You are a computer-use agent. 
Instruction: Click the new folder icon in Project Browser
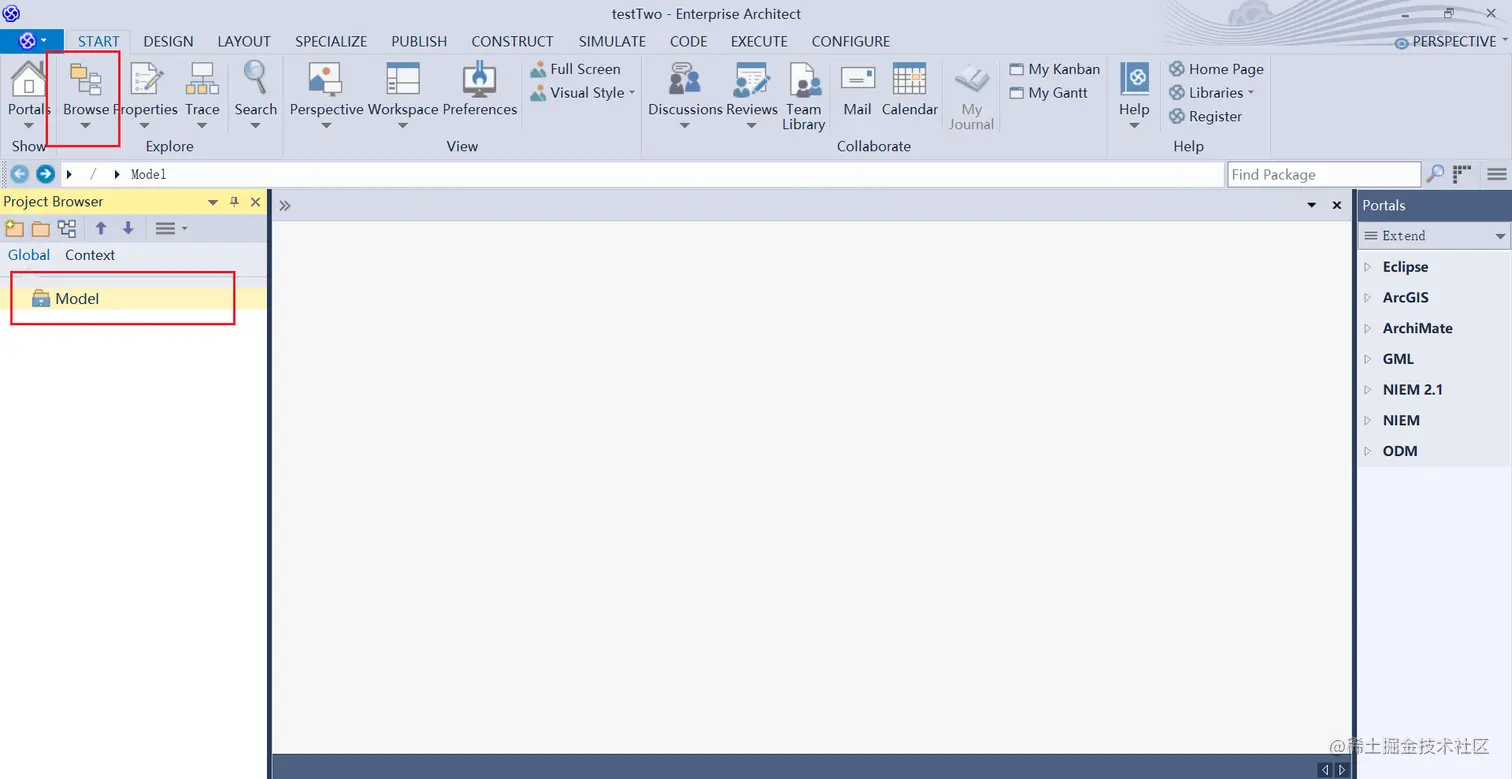41,229
